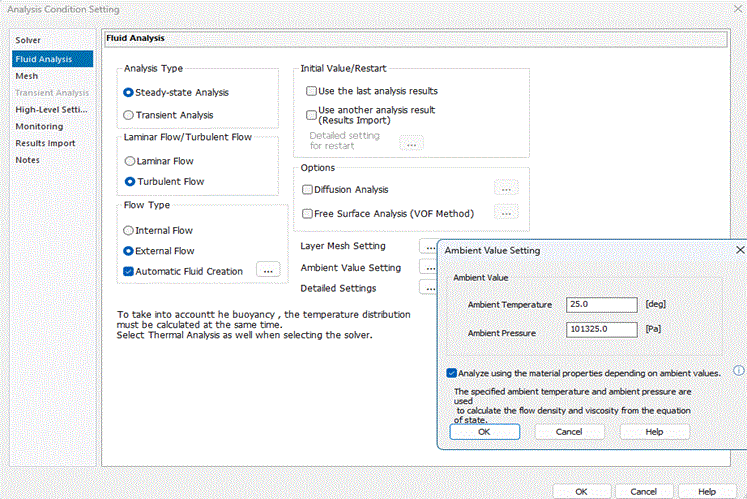Click the Ambient Pressure input field
747x499 pixels.
[x=601, y=329]
